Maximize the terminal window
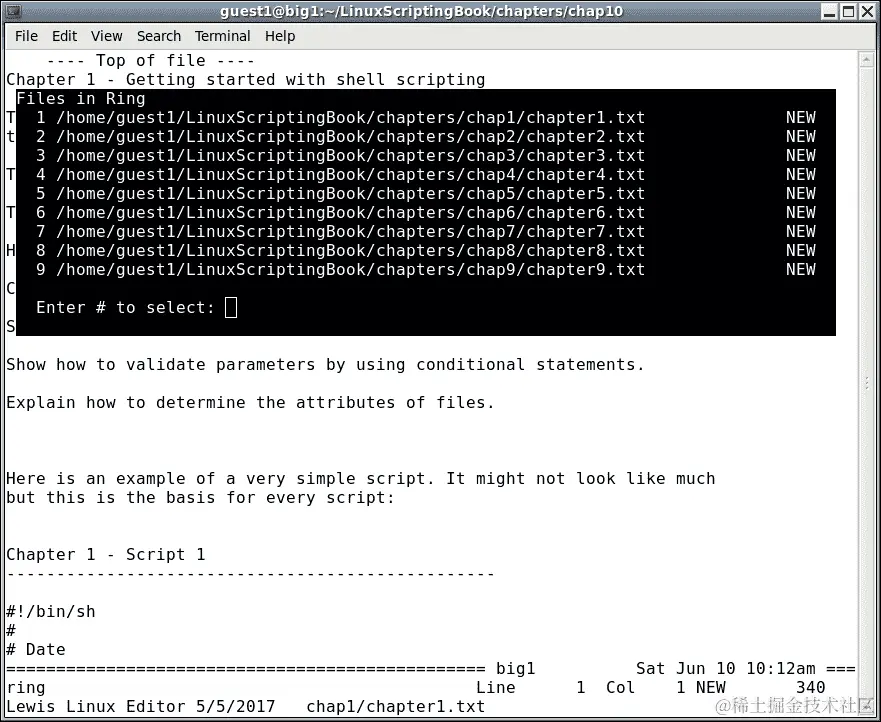The height and width of the screenshot is (722, 881). pos(848,11)
